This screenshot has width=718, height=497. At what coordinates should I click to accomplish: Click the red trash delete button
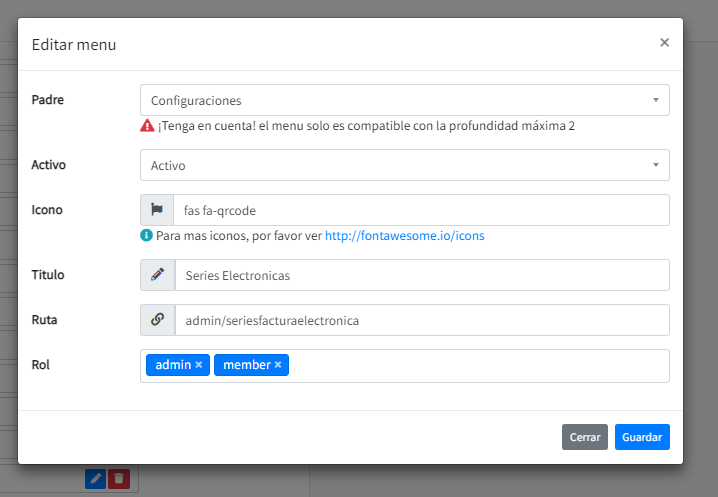click(x=119, y=479)
